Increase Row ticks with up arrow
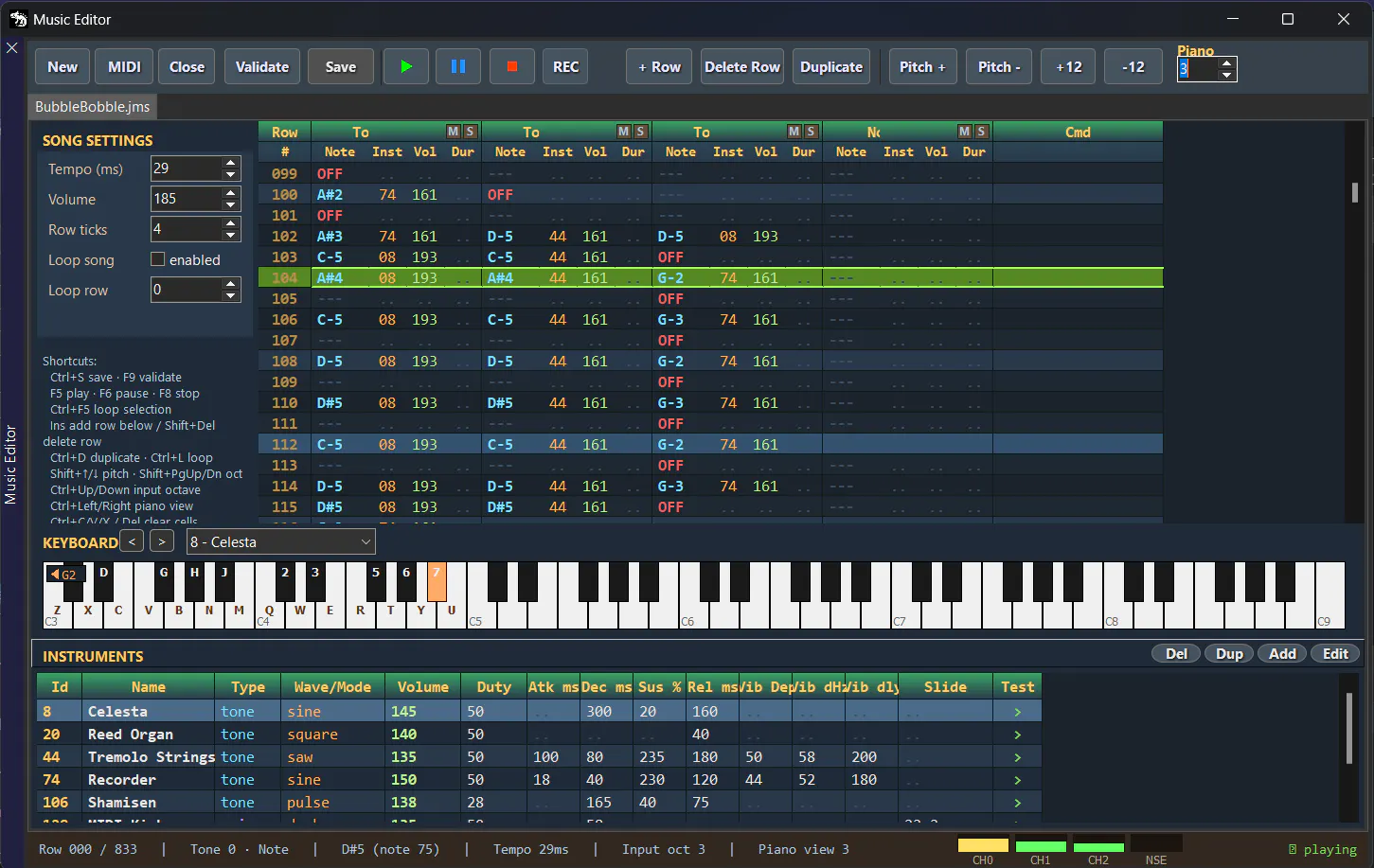The width and height of the screenshot is (1374, 868). (231, 223)
